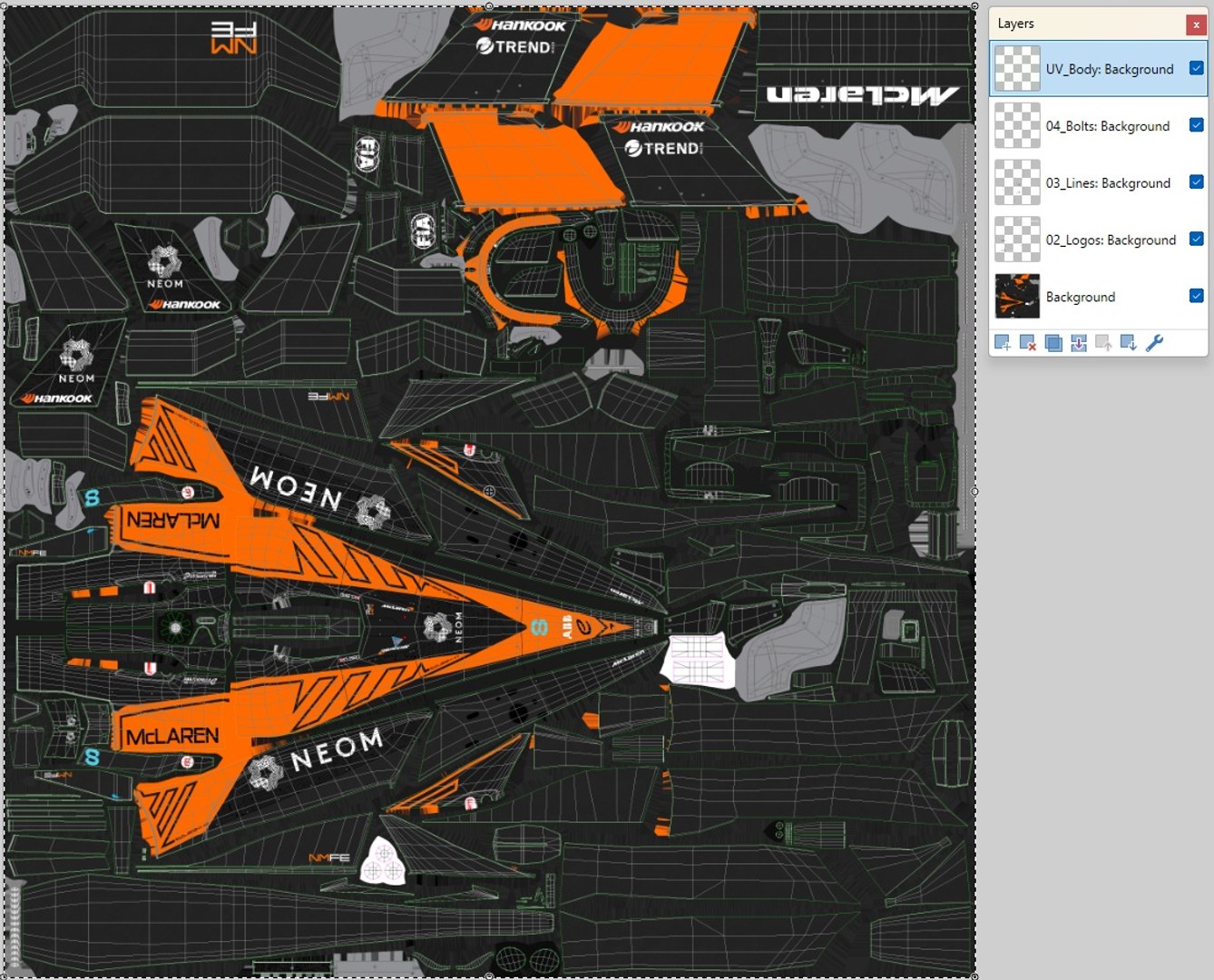
Task: Click the Add New Layer icon
Action: pos(1002,343)
